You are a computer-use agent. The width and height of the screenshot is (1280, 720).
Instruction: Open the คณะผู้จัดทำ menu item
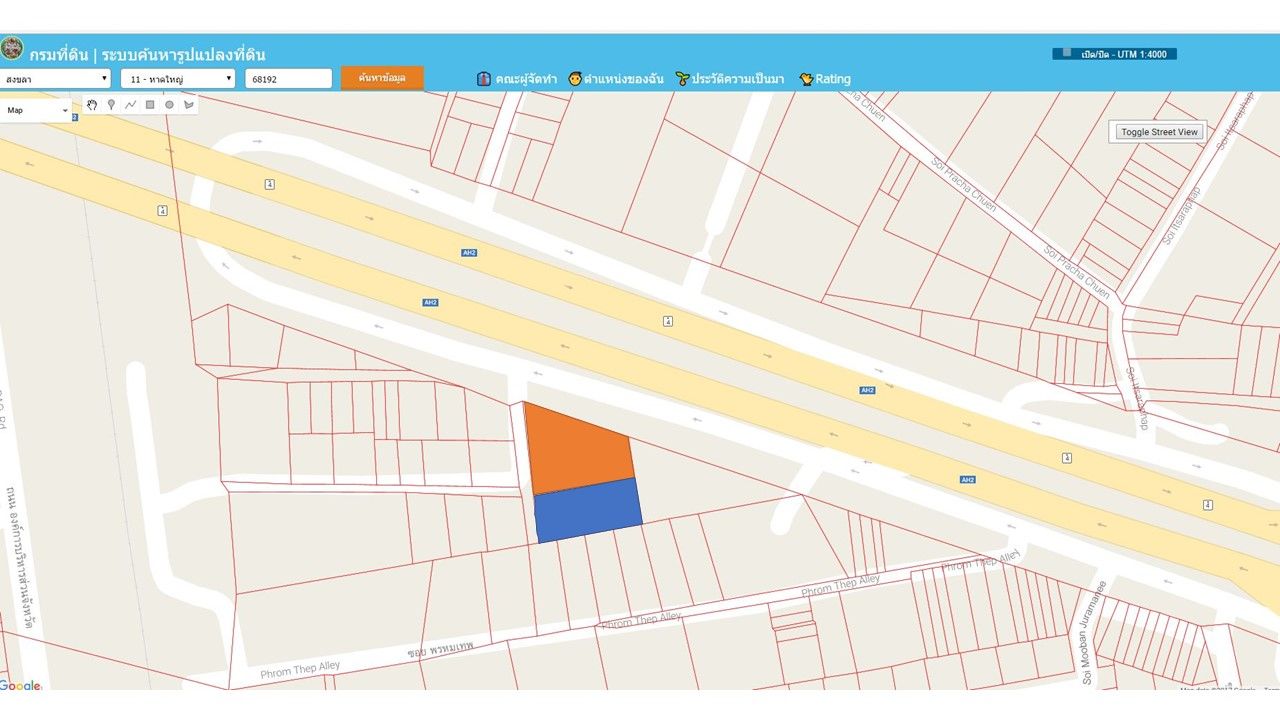coord(517,79)
